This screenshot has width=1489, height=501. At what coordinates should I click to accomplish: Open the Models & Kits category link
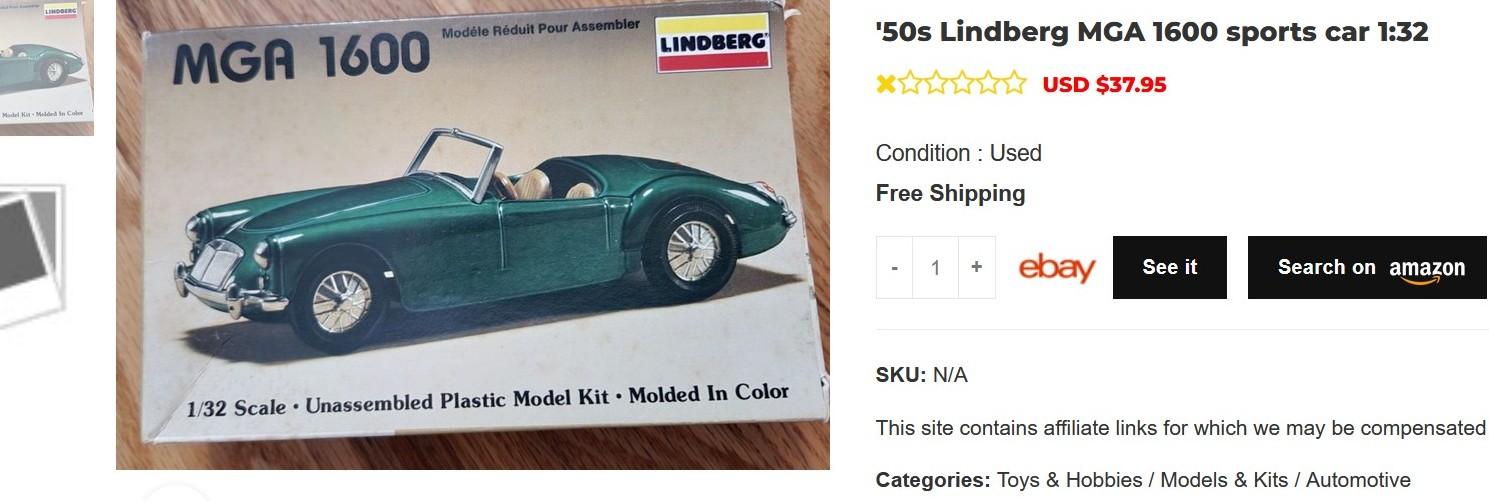tap(1218, 480)
